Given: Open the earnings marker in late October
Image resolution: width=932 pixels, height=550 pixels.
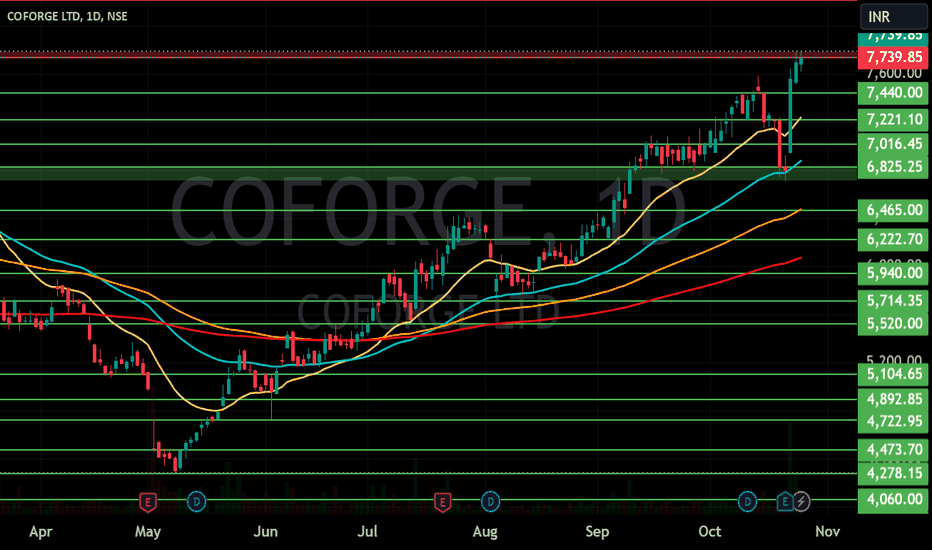Looking at the screenshot, I should tap(785, 502).
